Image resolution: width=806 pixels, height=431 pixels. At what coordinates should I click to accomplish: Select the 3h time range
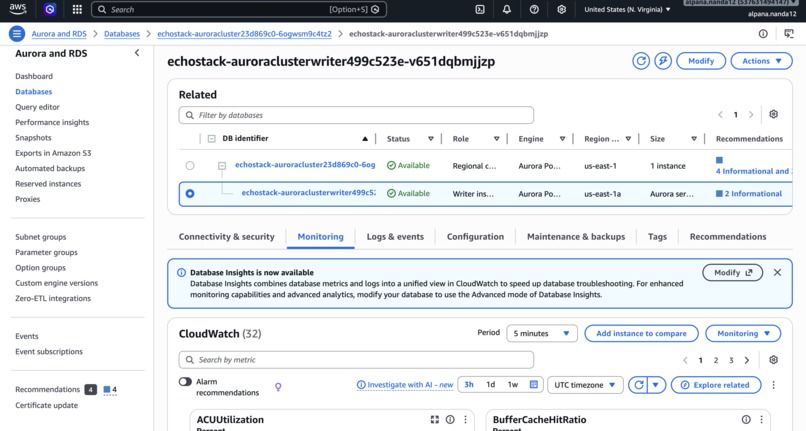469,385
